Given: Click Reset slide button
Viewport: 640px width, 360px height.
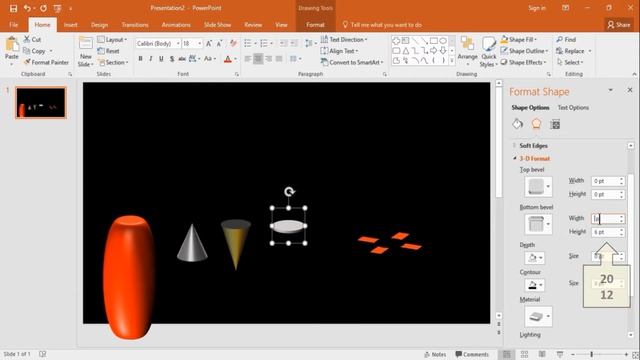Looking at the screenshot, I should coord(109,51).
